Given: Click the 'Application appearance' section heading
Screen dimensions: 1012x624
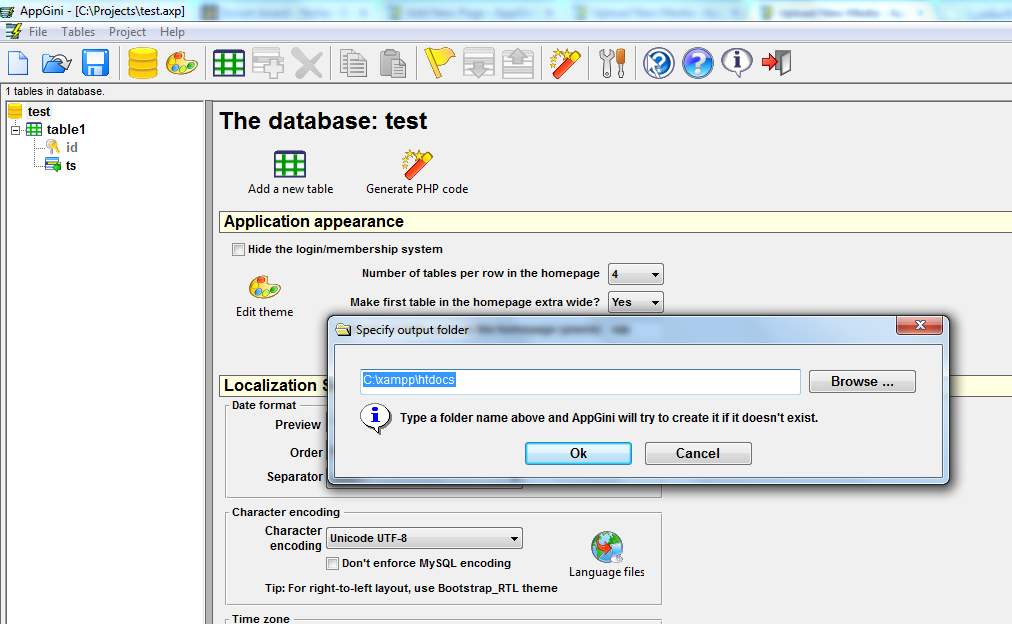Looking at the screenshot, I should click(x=314, y=221).
